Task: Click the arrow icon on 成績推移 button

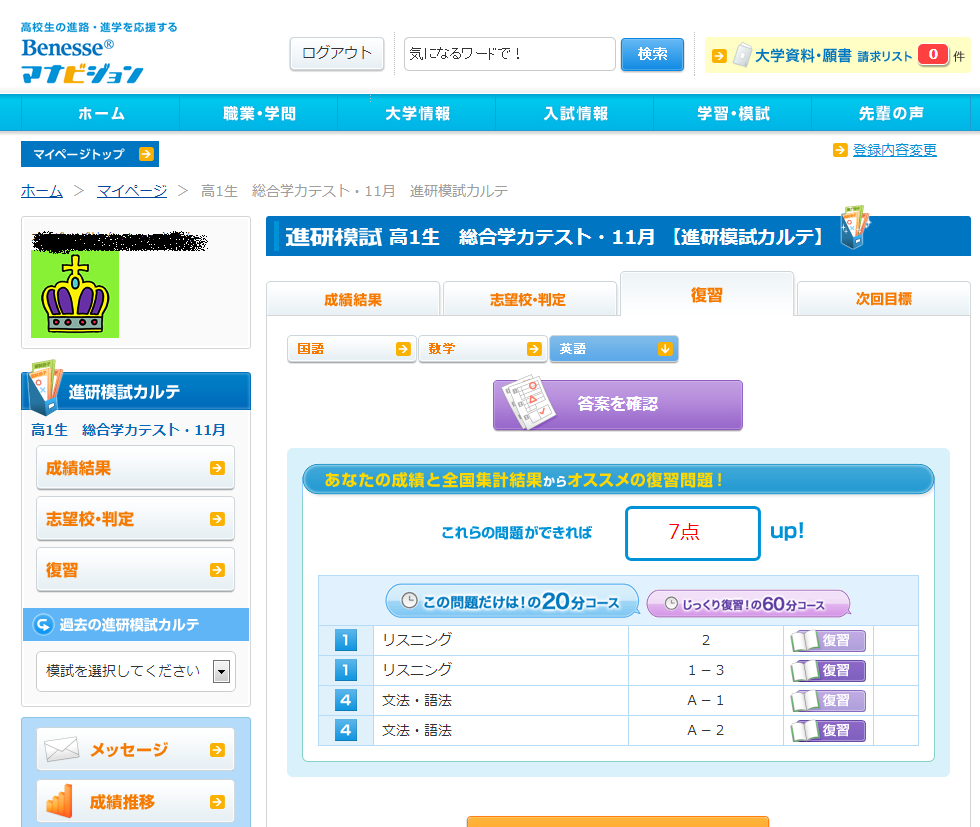Action: pos(218,802)
